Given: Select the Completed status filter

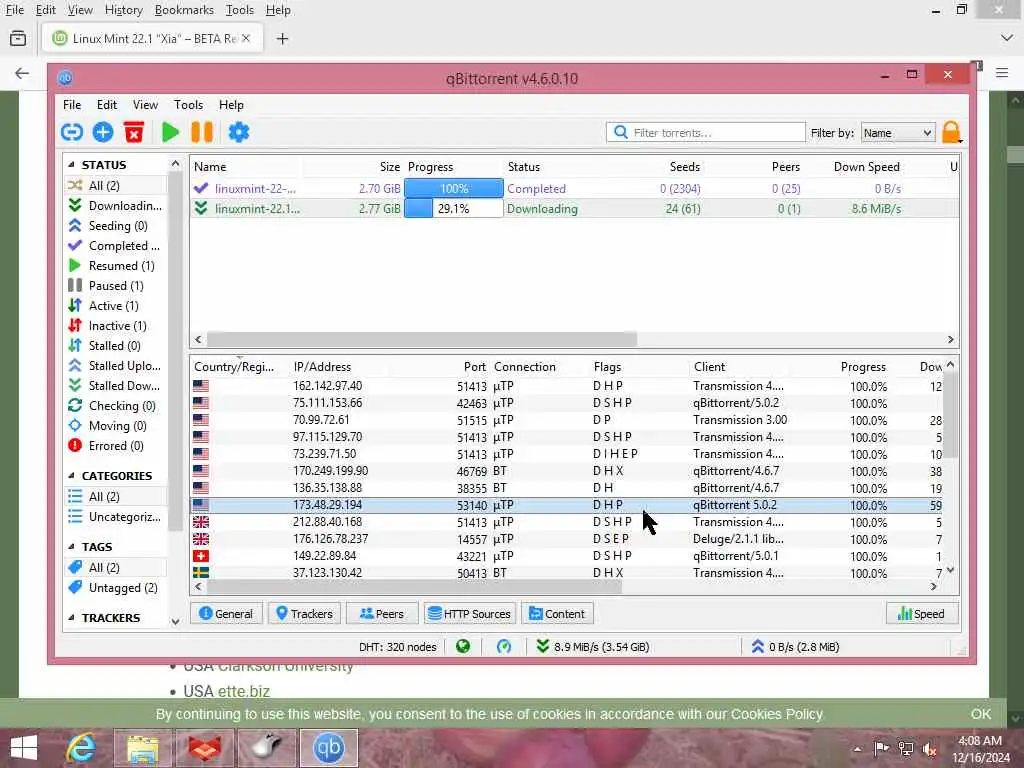Looking at the screenshot, I should (x=115, y=246).
